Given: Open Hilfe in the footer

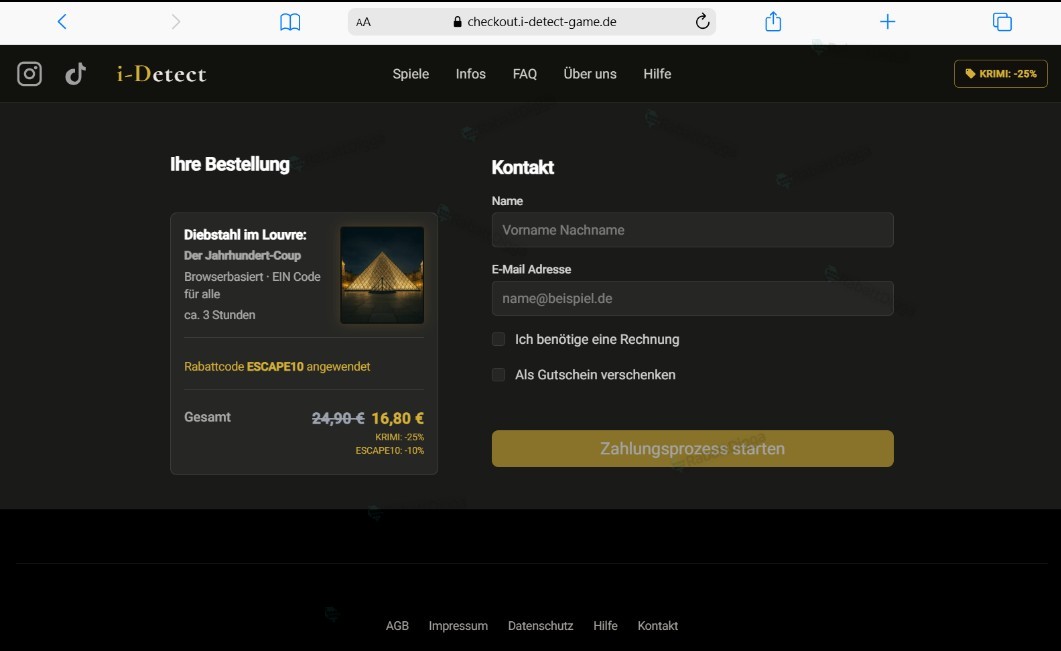Looking at the screenshot, I should point(605,626).
